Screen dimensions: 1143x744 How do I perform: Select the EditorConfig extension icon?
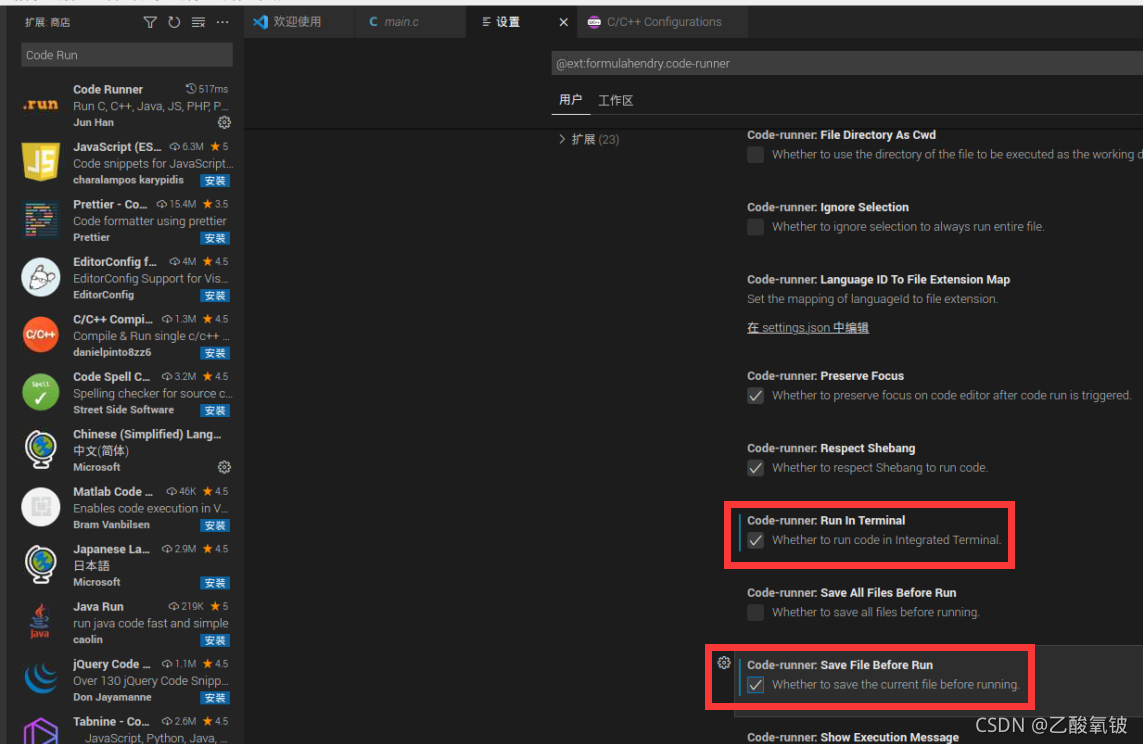tap(41, 277)
